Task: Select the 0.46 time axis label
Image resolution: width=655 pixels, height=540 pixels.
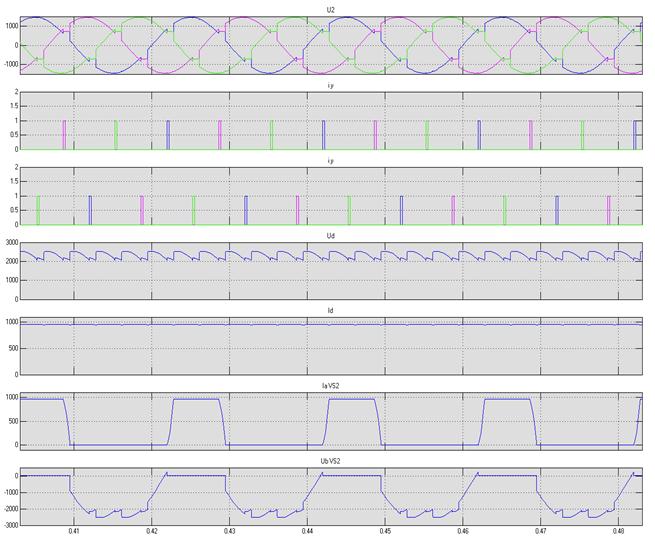Action: tap(463, 531)
